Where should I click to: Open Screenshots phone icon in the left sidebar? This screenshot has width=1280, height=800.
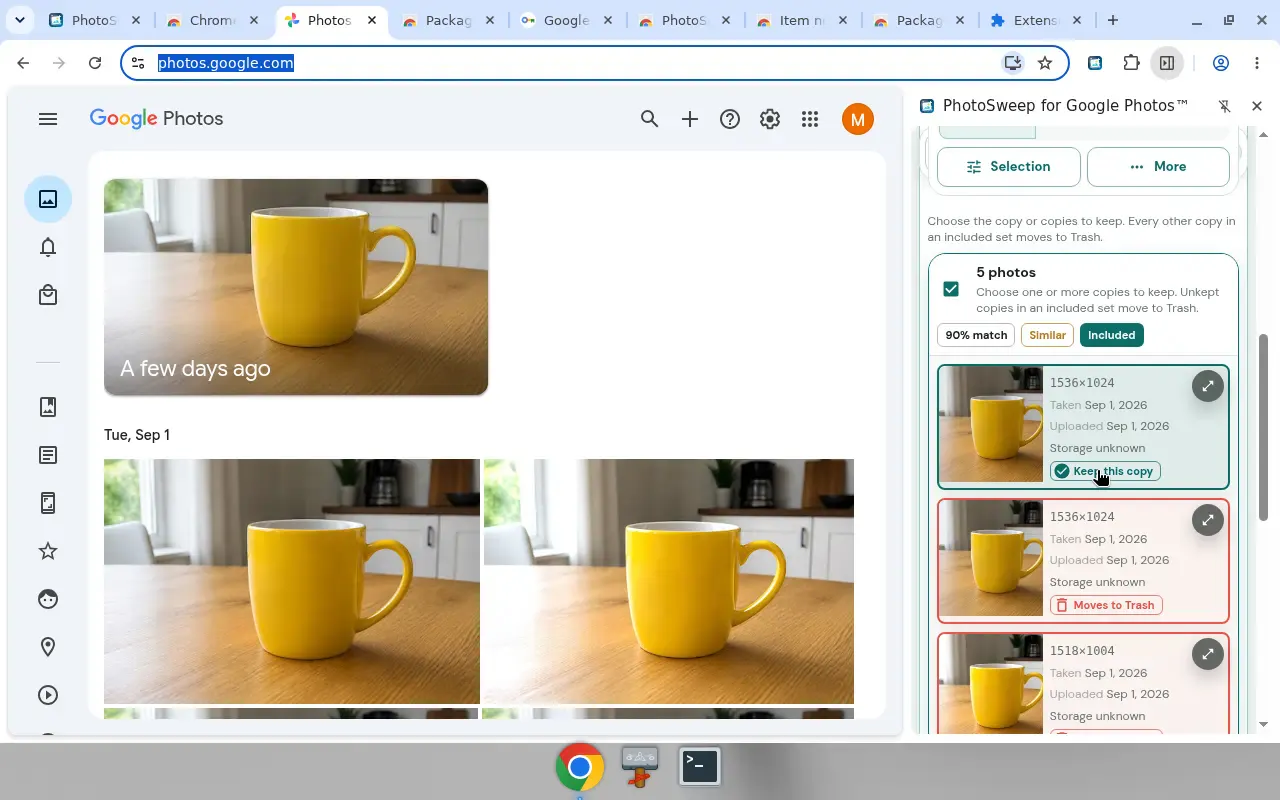(x=48, y=503)
